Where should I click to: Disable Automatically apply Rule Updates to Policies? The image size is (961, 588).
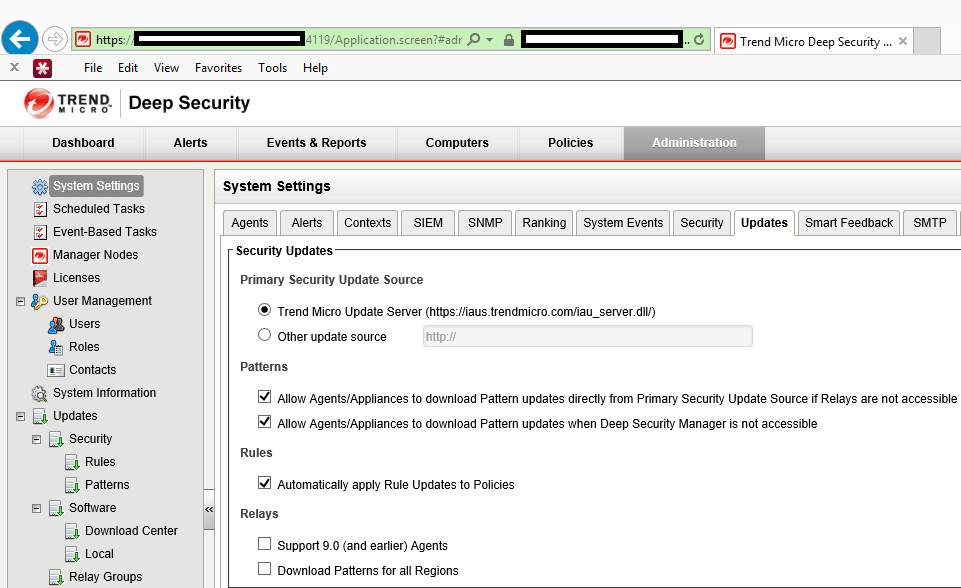click(264, 483)
